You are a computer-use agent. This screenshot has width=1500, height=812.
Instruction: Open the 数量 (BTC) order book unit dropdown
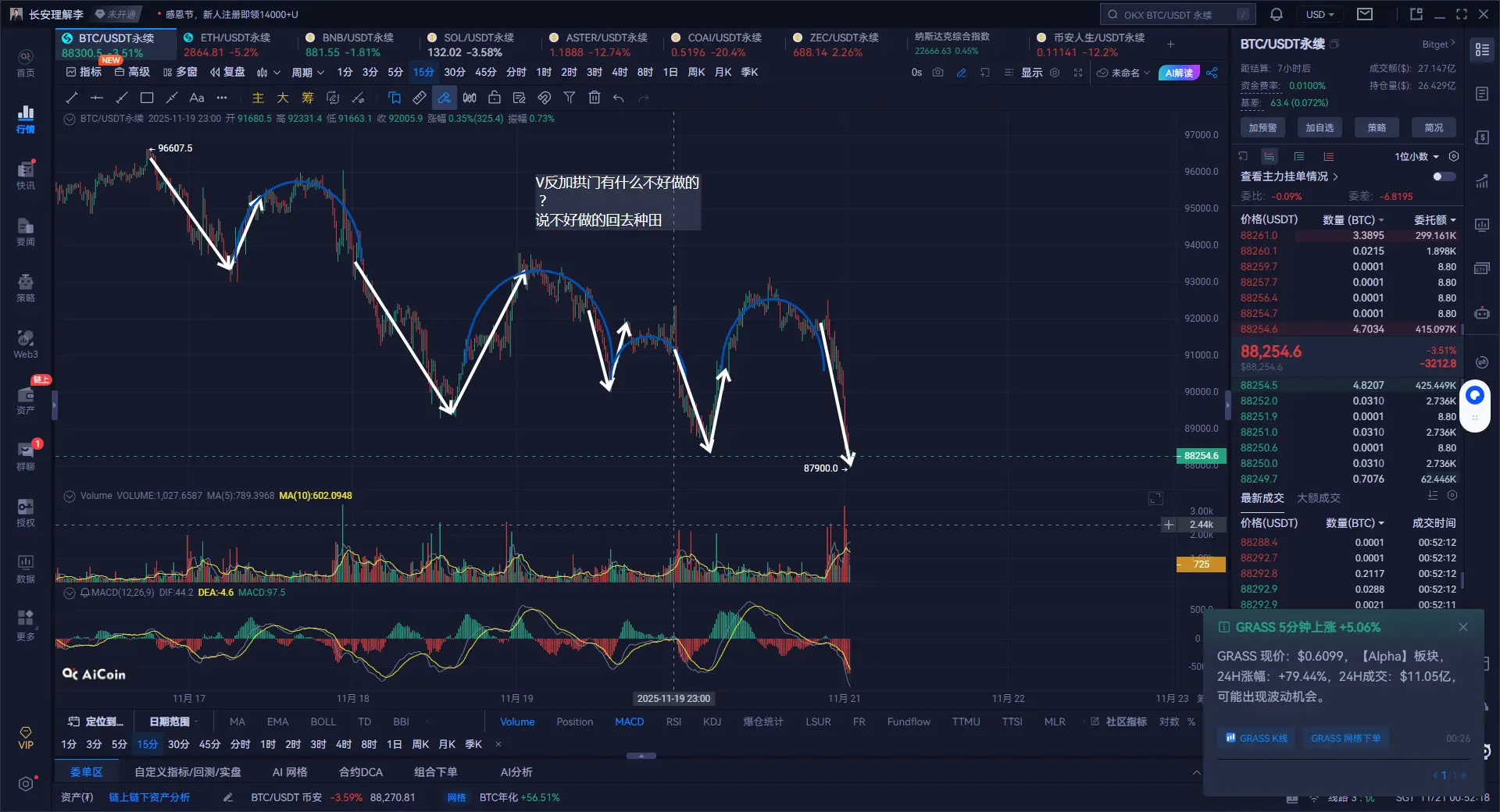click(x=1353, y=219)
